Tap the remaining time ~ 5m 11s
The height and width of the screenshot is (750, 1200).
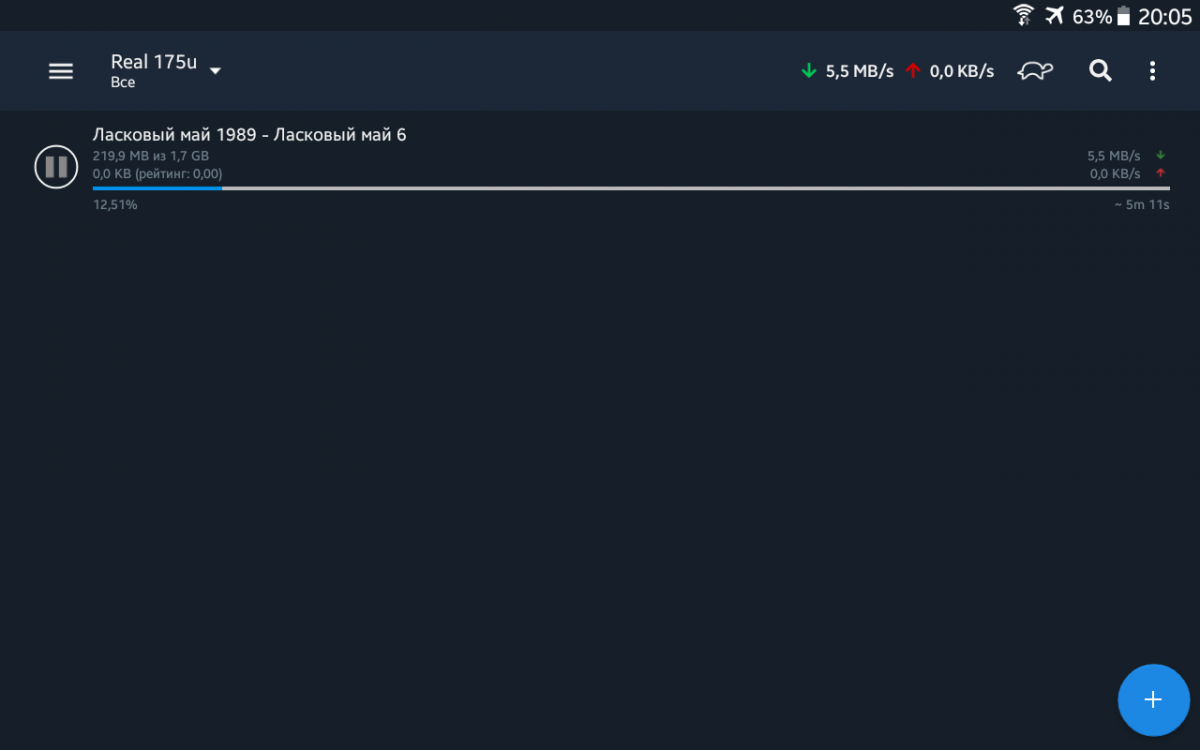click(1142, 205)
